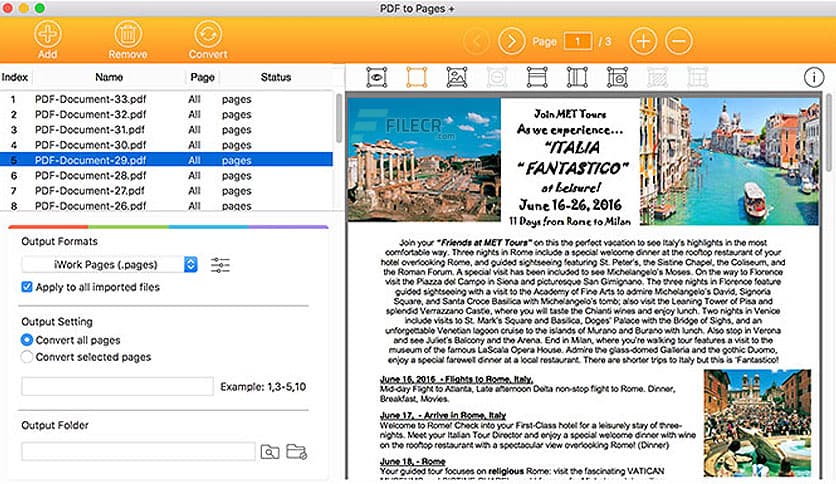The width and height of the screenshot is (836, 484).
Task: Click the disabled grid table tool
Action: click(697, 77)
